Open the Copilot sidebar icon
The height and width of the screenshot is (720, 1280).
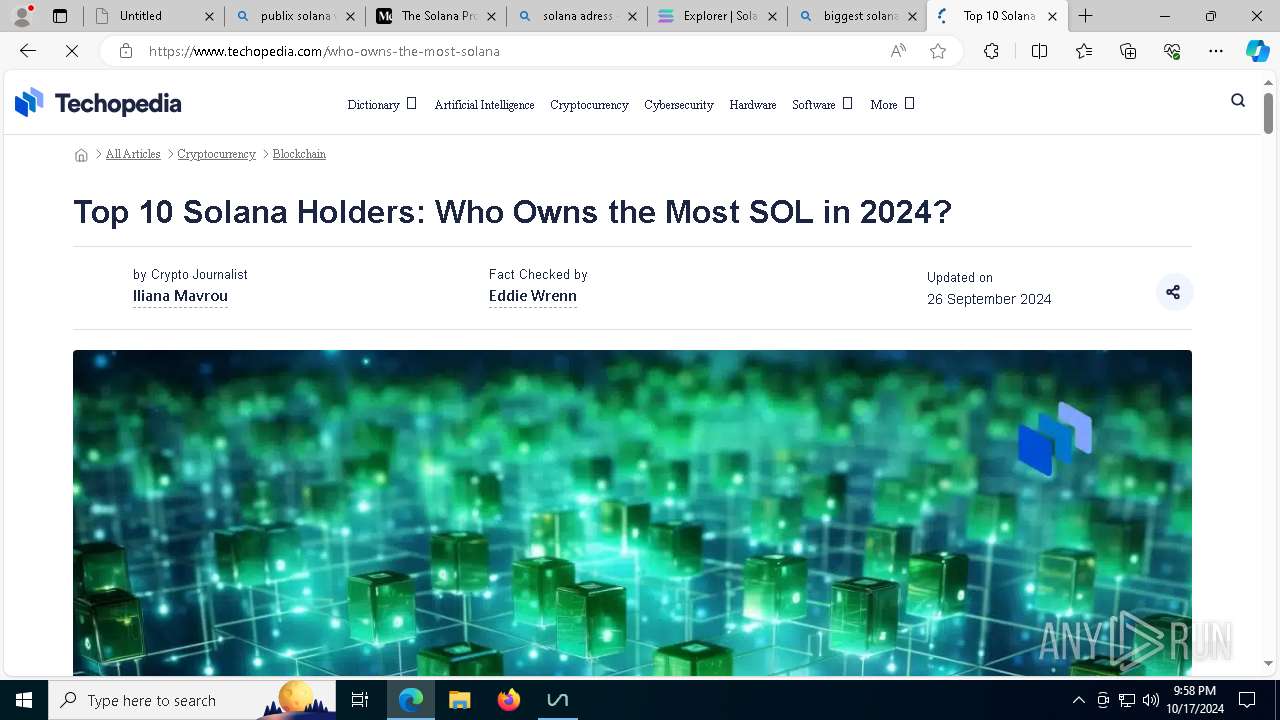click(x=1257, y=51)
